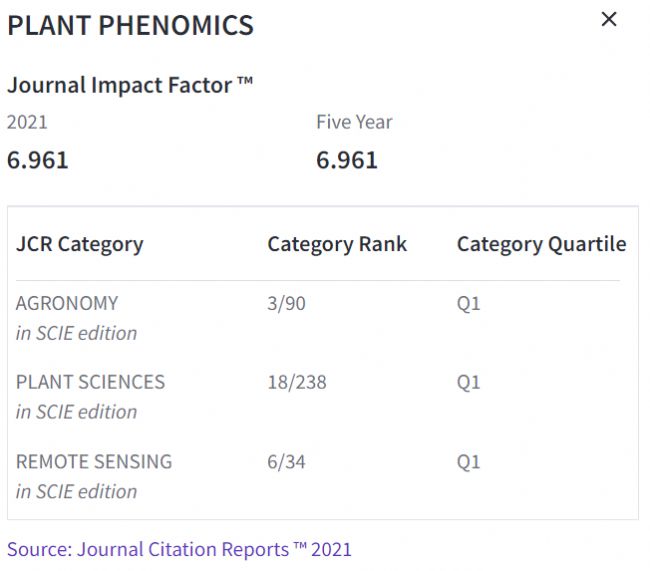Click the Q1 quartile for Plant Sciences
The height and width of the screenshot is (571, 650).
click(x=468, y=382)
